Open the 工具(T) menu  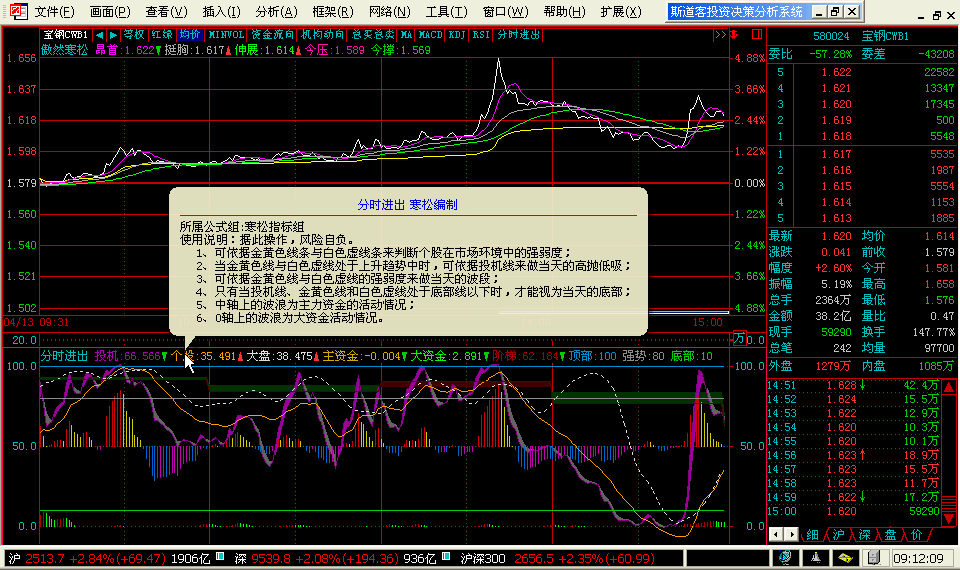(446, 12)
